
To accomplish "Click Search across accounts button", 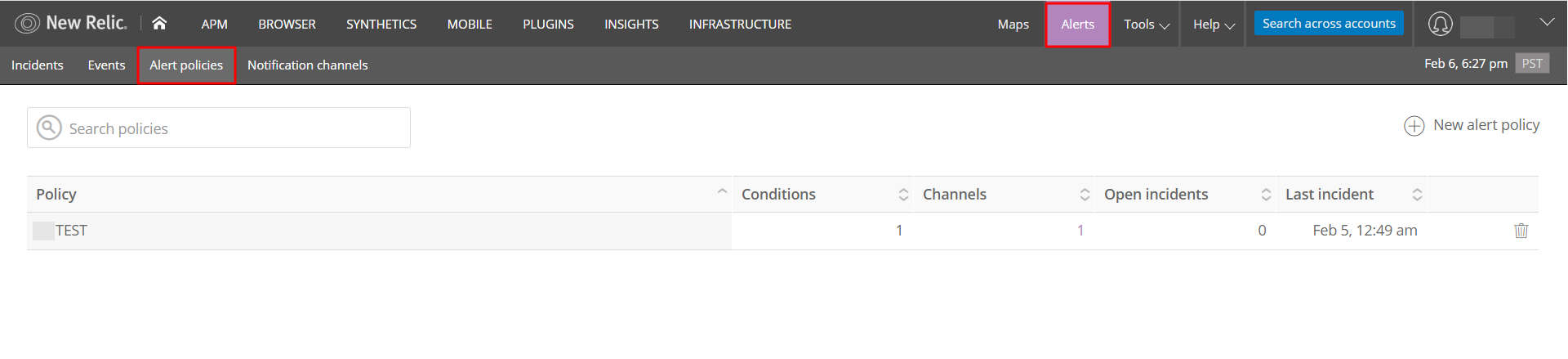I will point(1329,24).
